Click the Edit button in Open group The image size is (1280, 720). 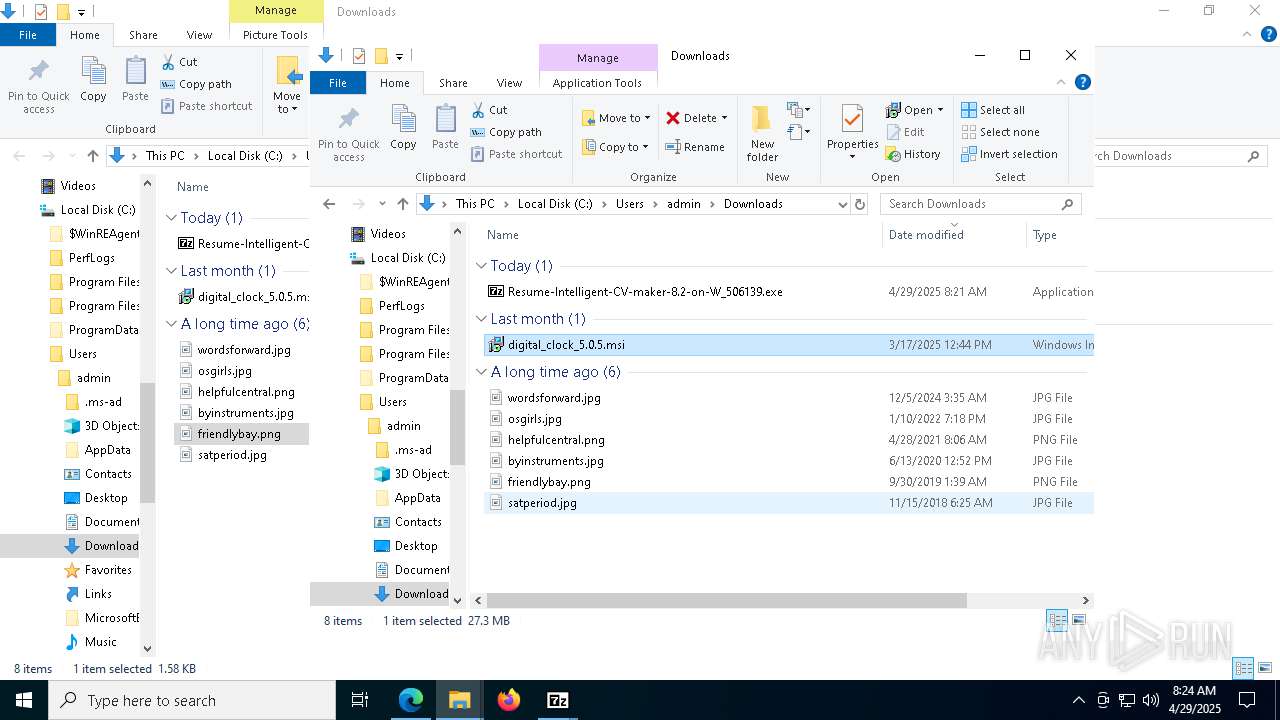(x=906, y=132)
